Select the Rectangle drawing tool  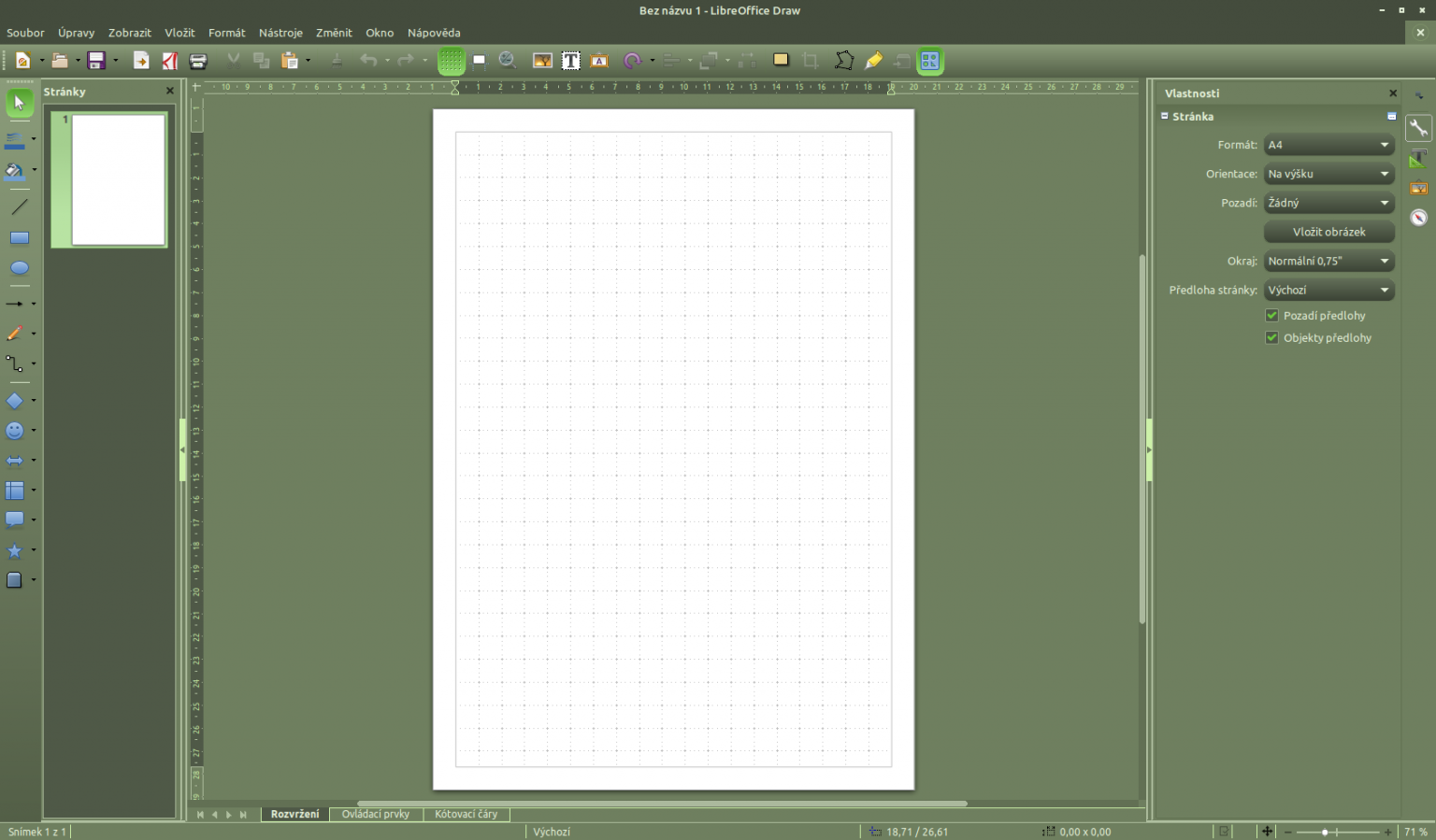click(x=19, y=238)
